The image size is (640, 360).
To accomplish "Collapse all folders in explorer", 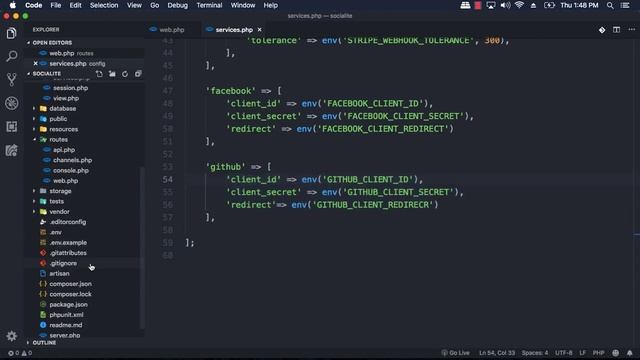I will click(x=138, y=74).
